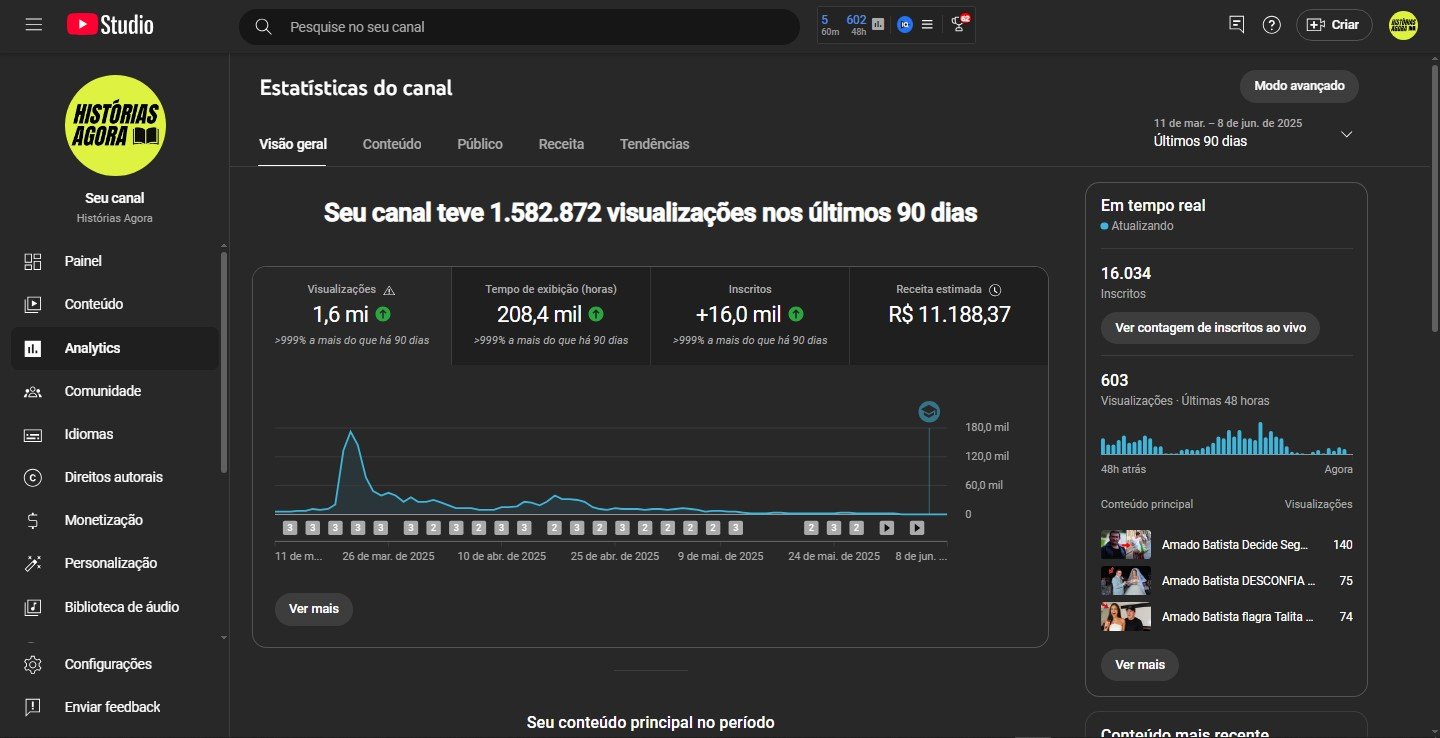Open the Help question mark icon
Image resolution: width=1440 pixels, height=738 pixels.
1271,25
